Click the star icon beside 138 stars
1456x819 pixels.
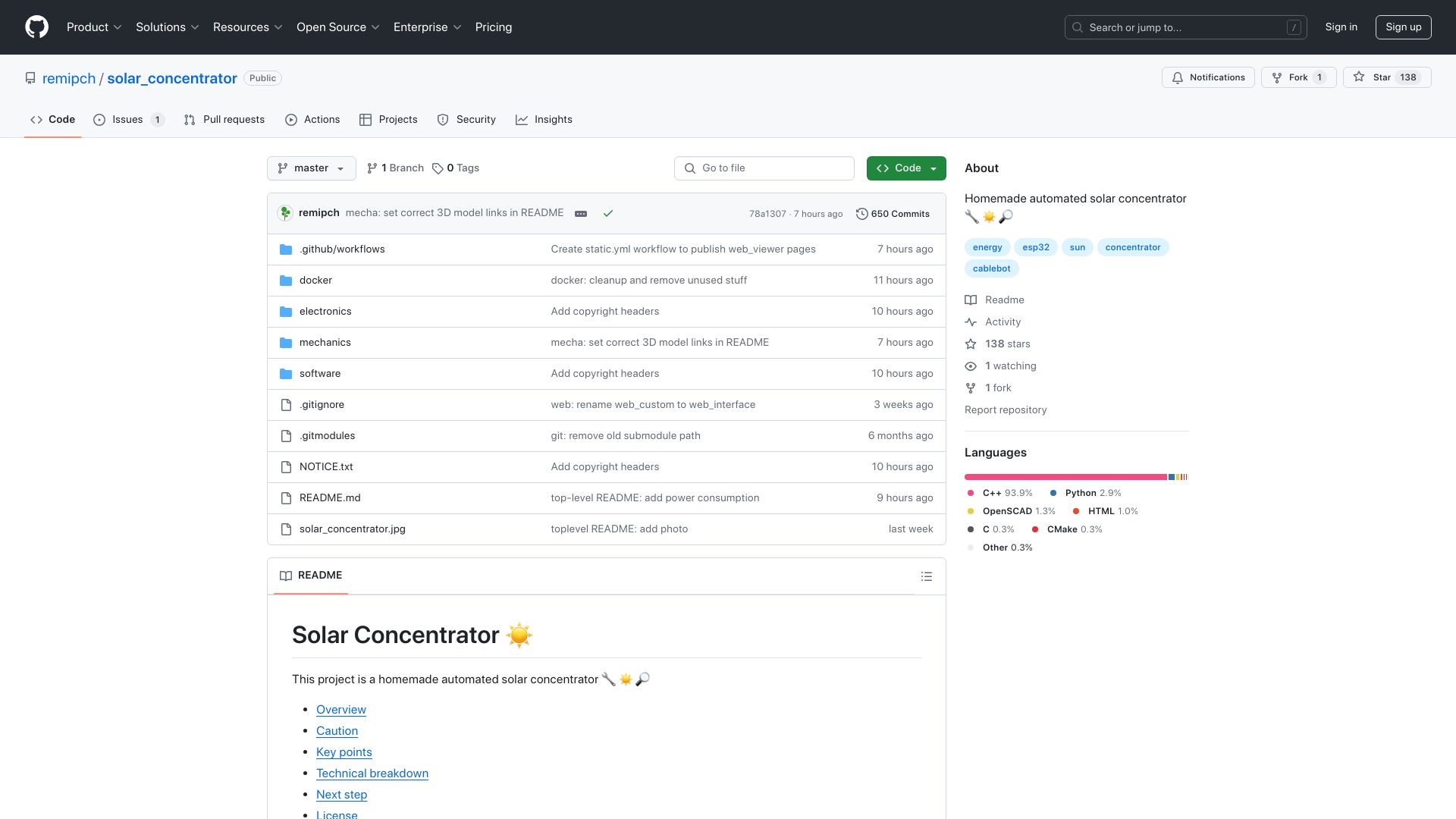pyautogui.click(x=971, y=344)
